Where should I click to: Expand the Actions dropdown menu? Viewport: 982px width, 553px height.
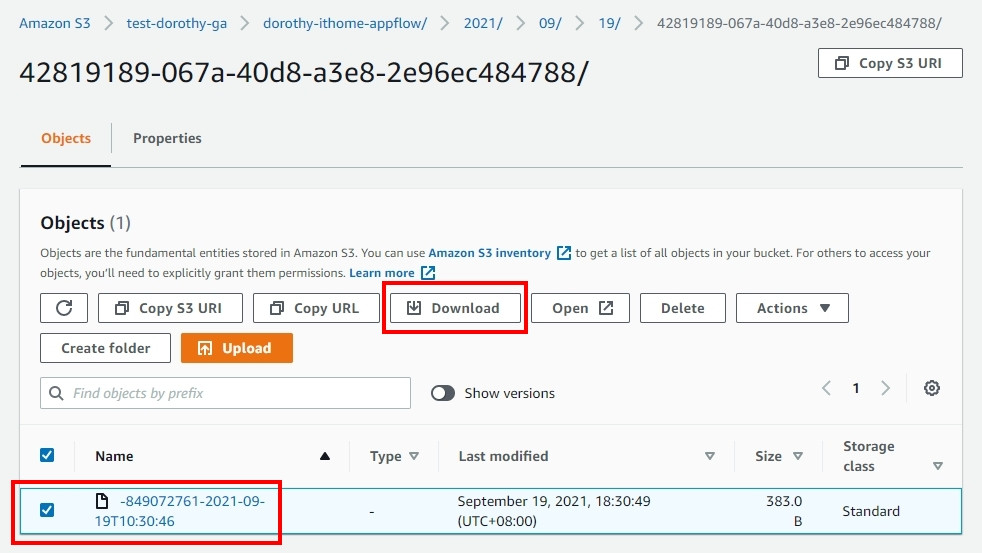[x=792, y=308]
